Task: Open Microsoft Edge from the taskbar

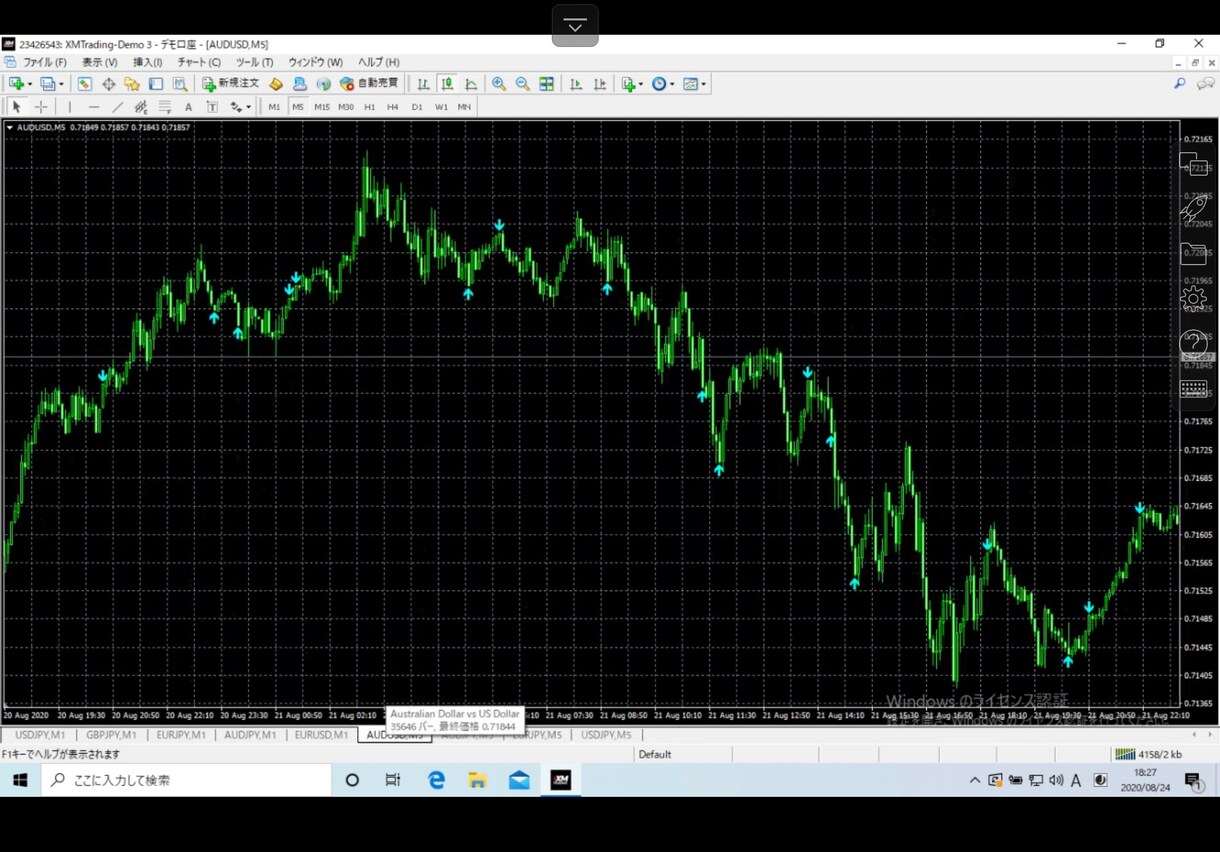Action: (x=436, y=780)
